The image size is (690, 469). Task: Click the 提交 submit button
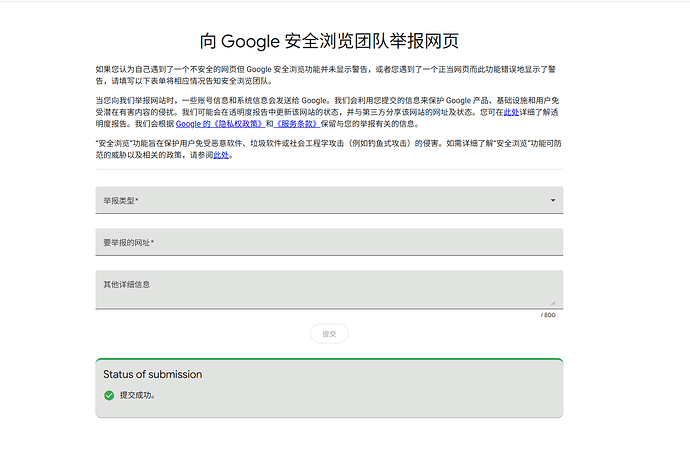click(x=329, y=334)
